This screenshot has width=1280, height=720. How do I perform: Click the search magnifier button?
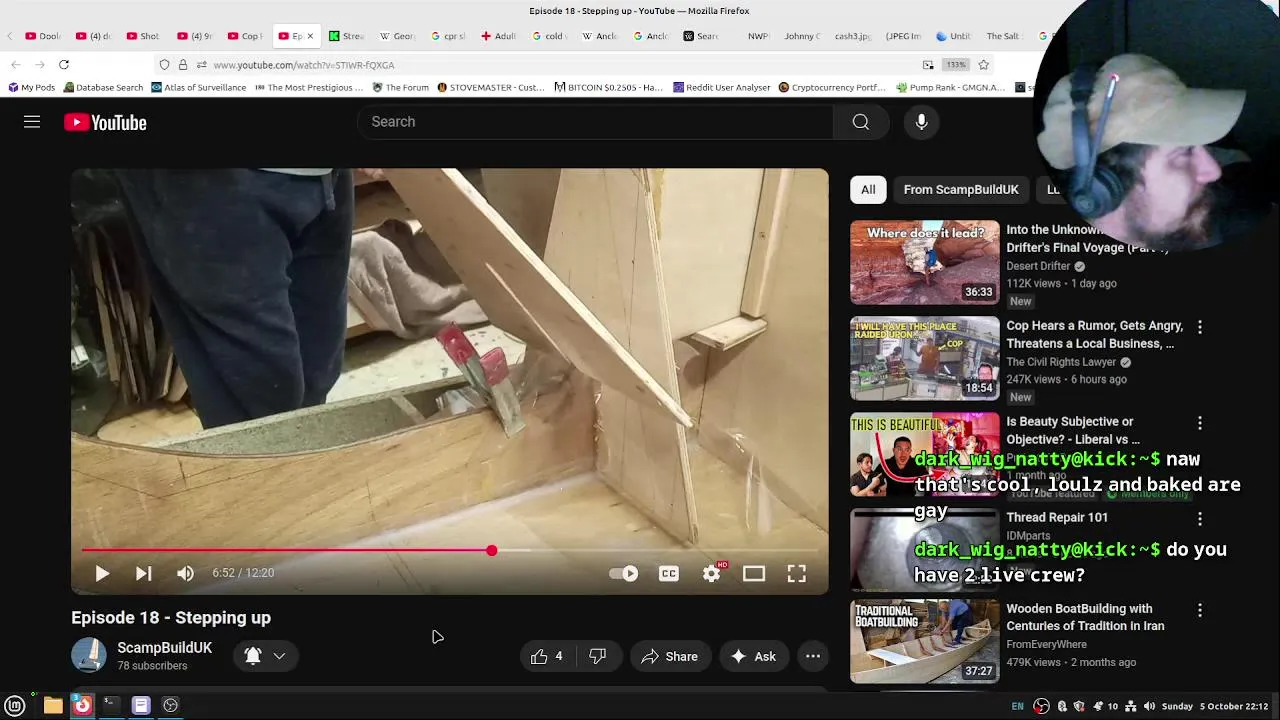pos(860,122)
